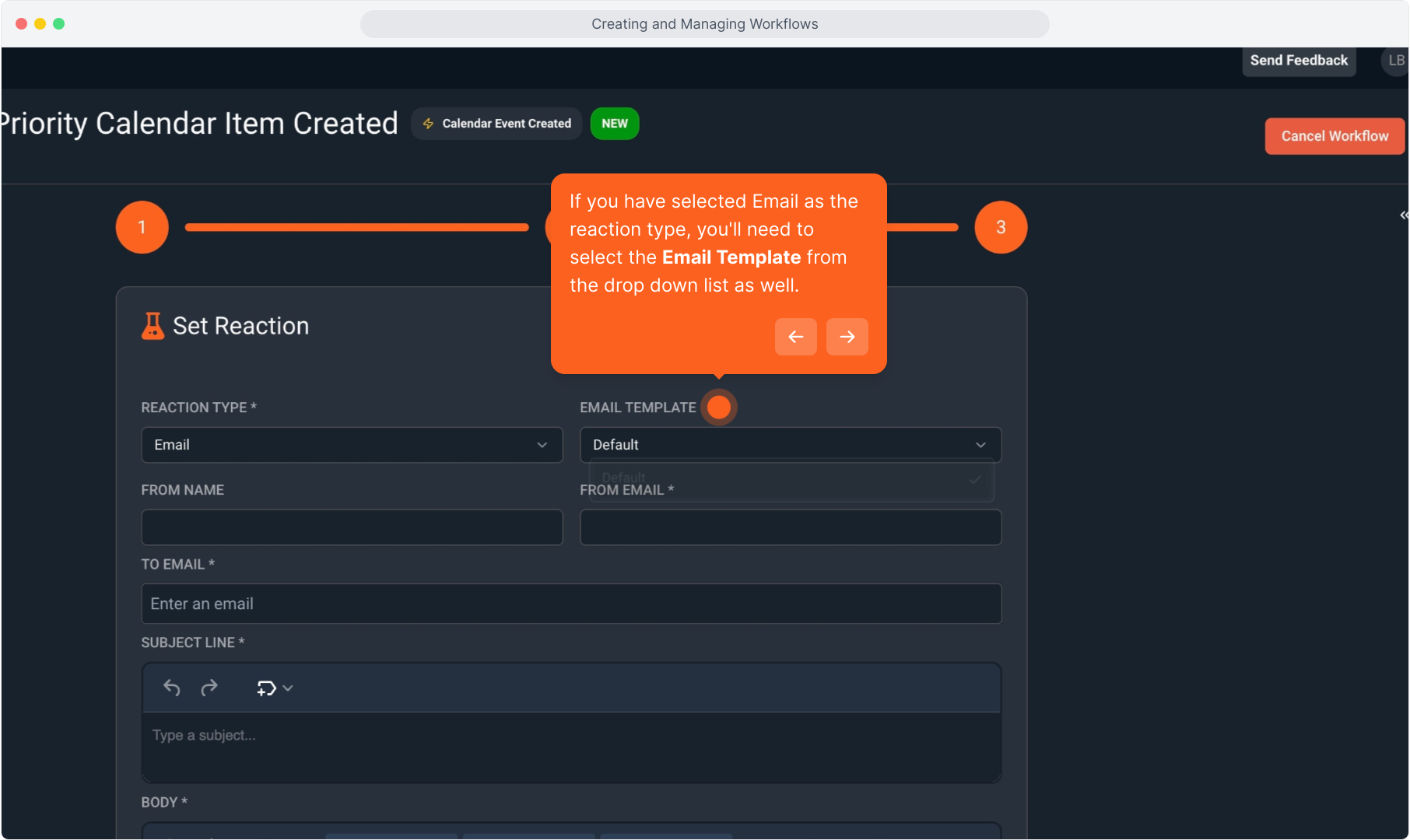The image size is (1410, 840).
Task: Click the From Email input field
Action: pyautogui.click(x=791, y=527)
